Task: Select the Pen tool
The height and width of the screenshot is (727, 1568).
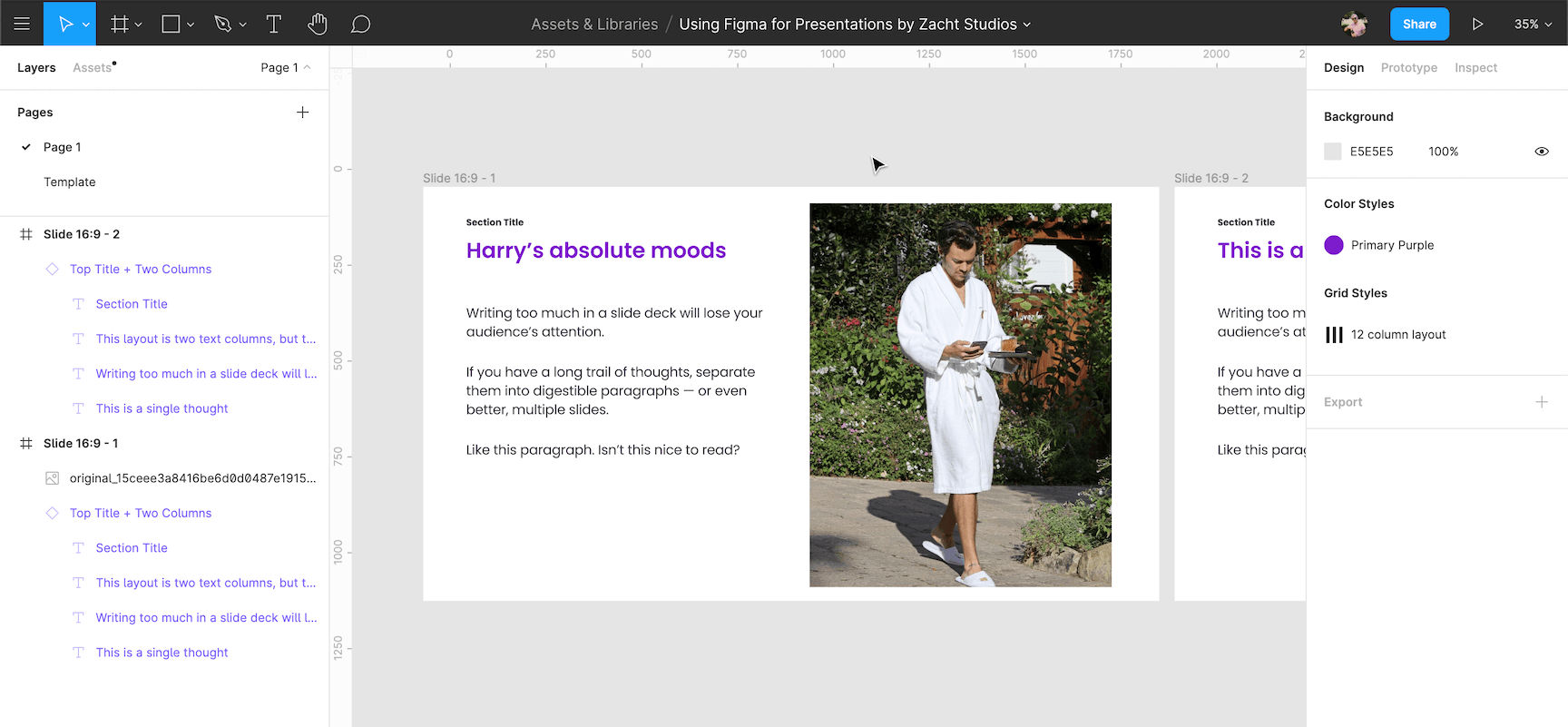Action: coord(223,24)
